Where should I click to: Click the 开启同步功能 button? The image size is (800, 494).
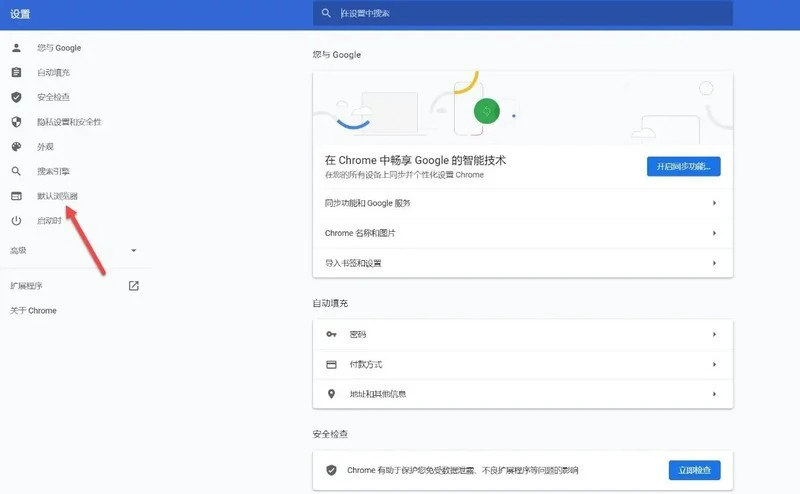(x=684, y=166)
